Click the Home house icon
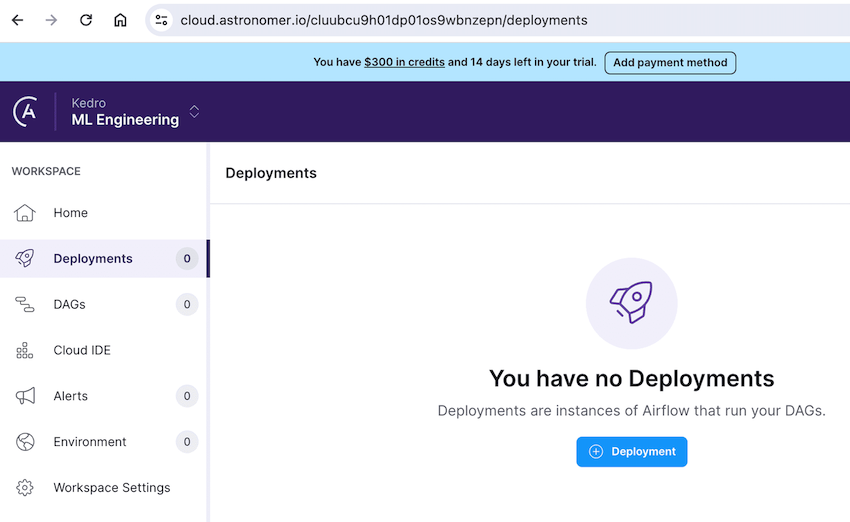The width and height of the screenshot is (850, 522). pyautogui.click(x=25, y=213)
